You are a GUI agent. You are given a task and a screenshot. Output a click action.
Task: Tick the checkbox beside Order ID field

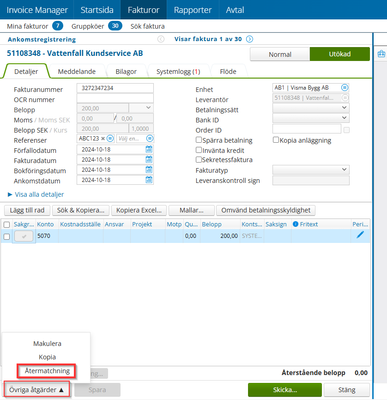[347, 130]
